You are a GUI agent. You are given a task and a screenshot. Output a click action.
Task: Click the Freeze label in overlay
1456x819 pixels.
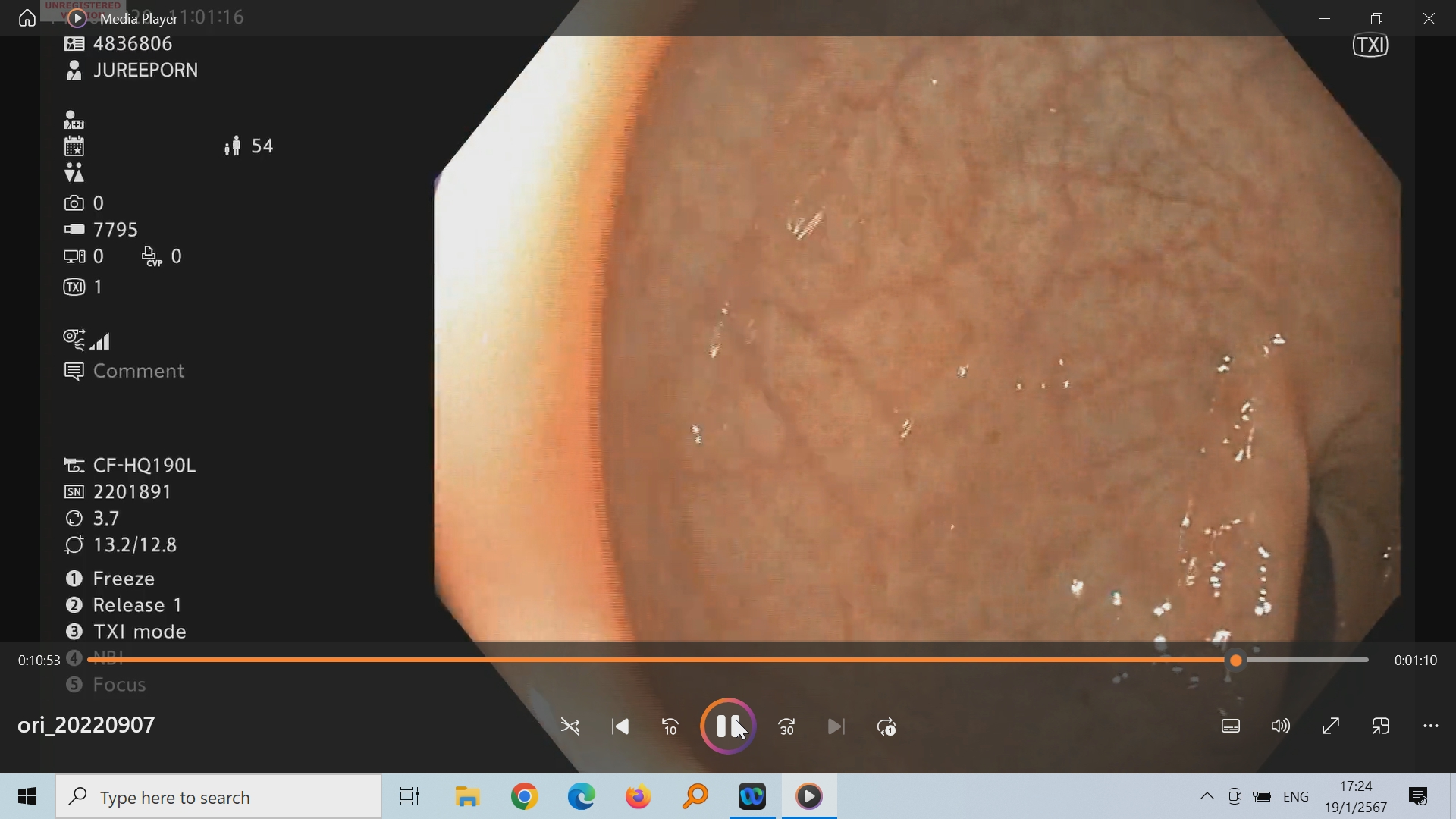124,579
